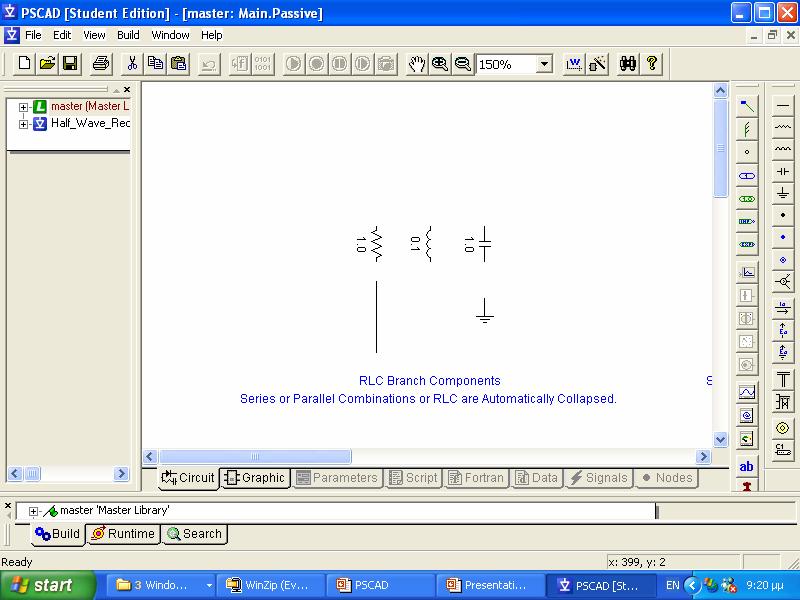Close the output pane with its X
The image size is (800, 600).
pyautogui.click(x=8, y=506)
